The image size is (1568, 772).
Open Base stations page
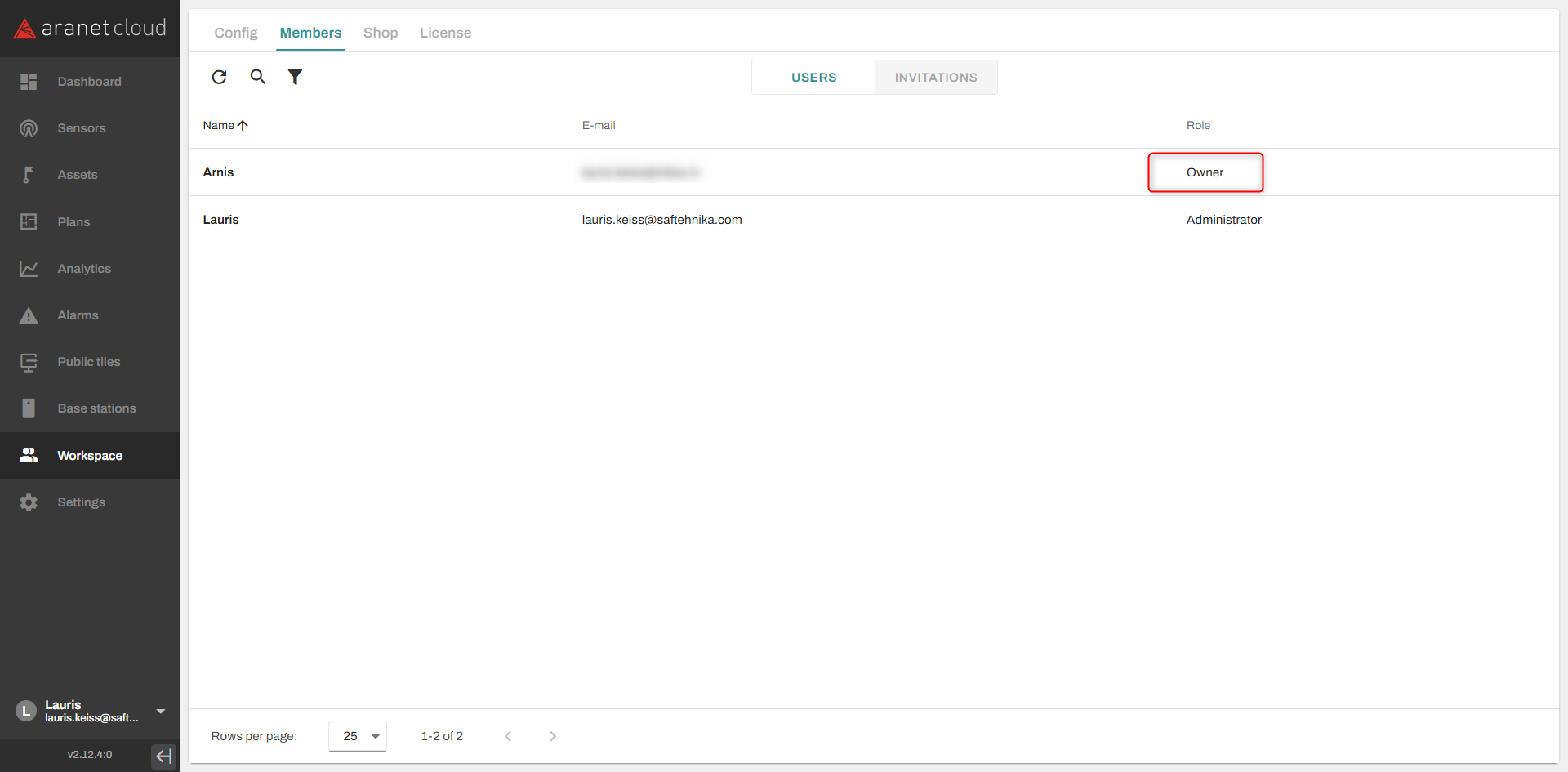point(96,408)
